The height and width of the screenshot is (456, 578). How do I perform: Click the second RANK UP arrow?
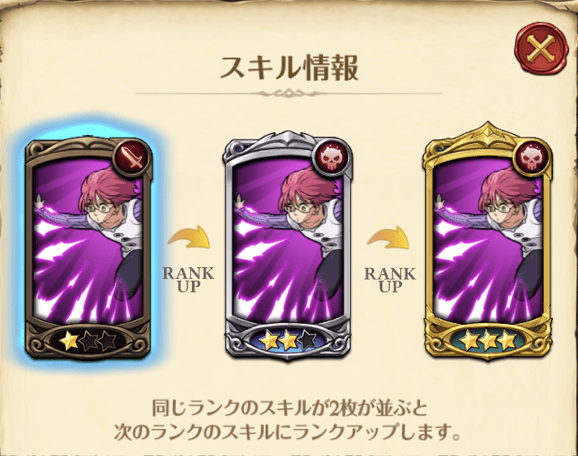pos(389,237)
